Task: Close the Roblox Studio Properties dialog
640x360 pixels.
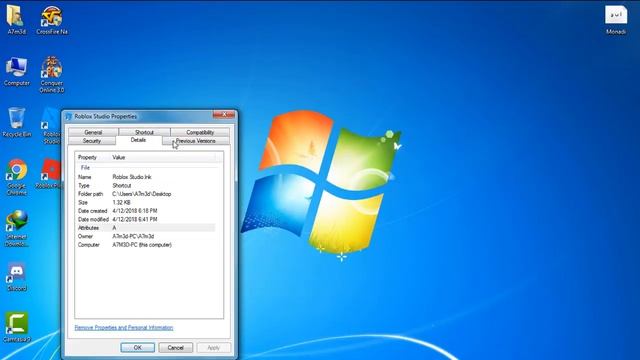Action: pos(224,115)
